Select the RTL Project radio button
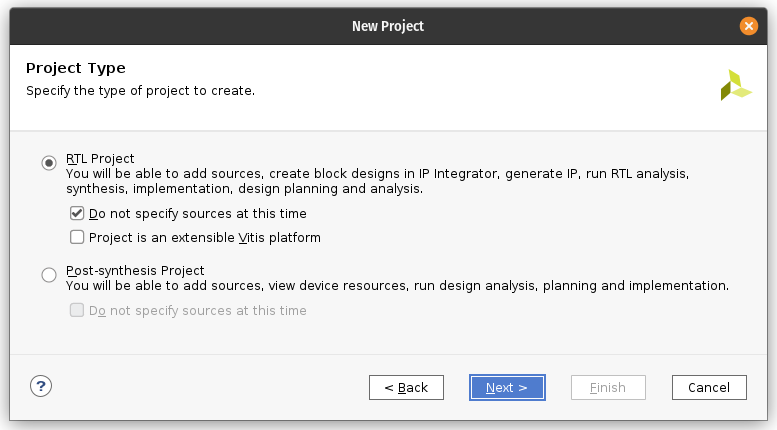 point(49,162)
